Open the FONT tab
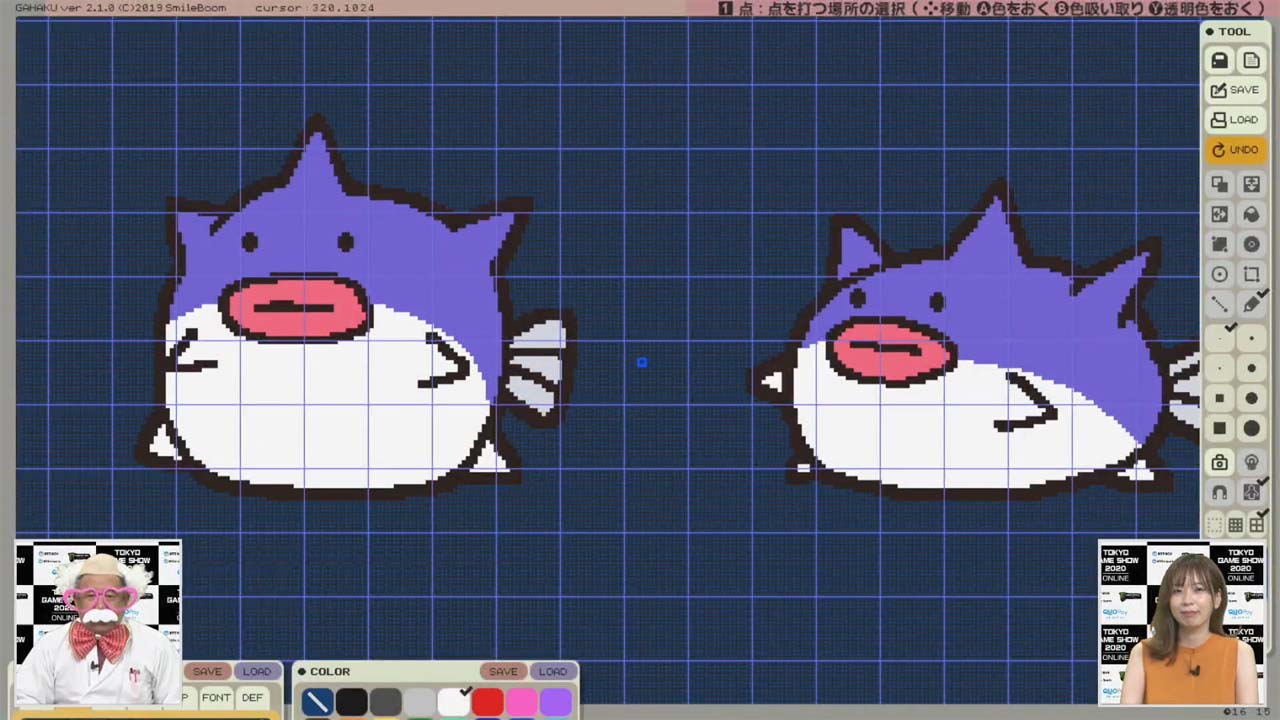The width and height of the screenshot is (1280, 720). (x=216, y=697)
